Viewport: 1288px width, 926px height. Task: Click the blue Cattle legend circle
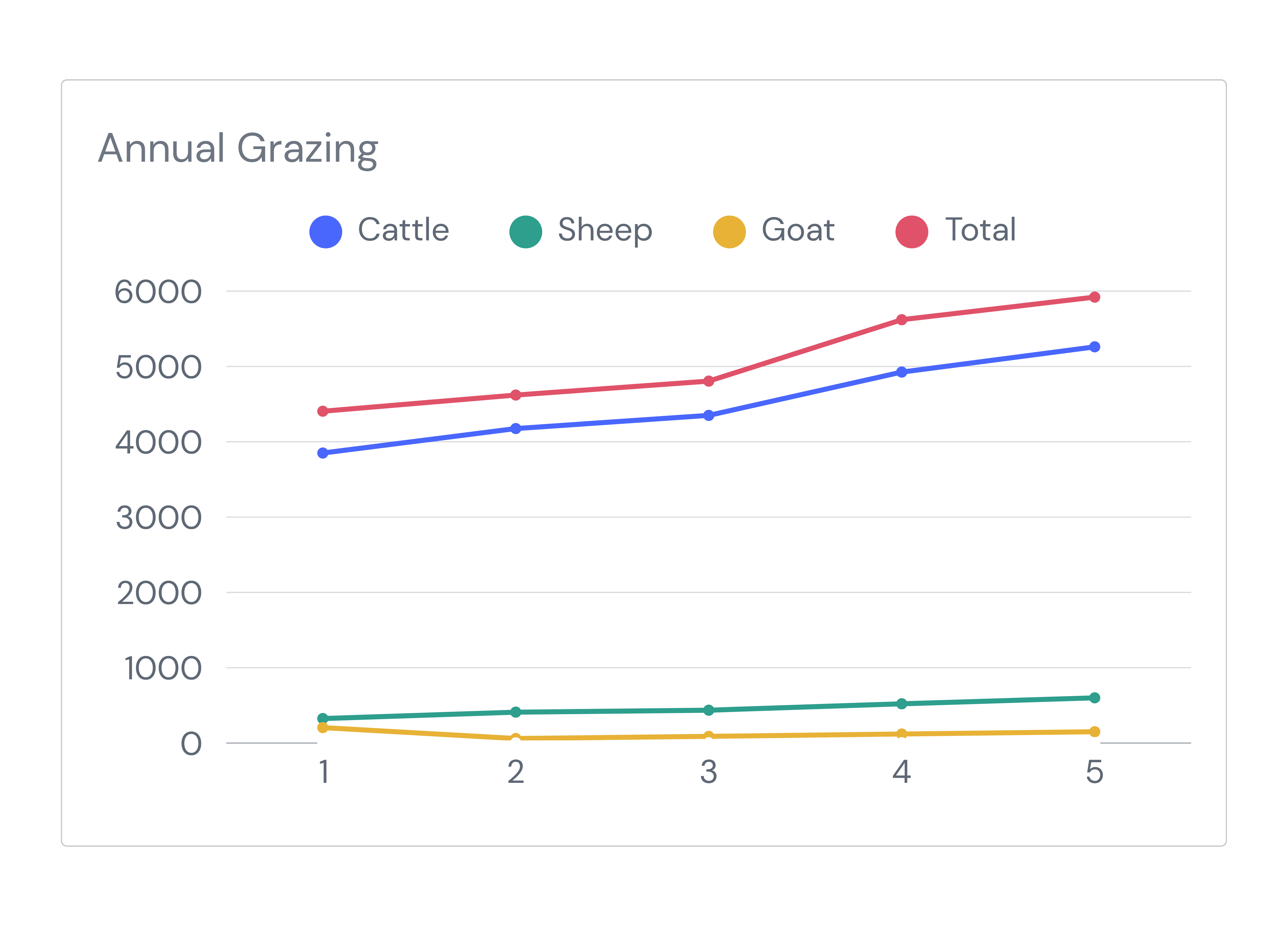(325, 232)
